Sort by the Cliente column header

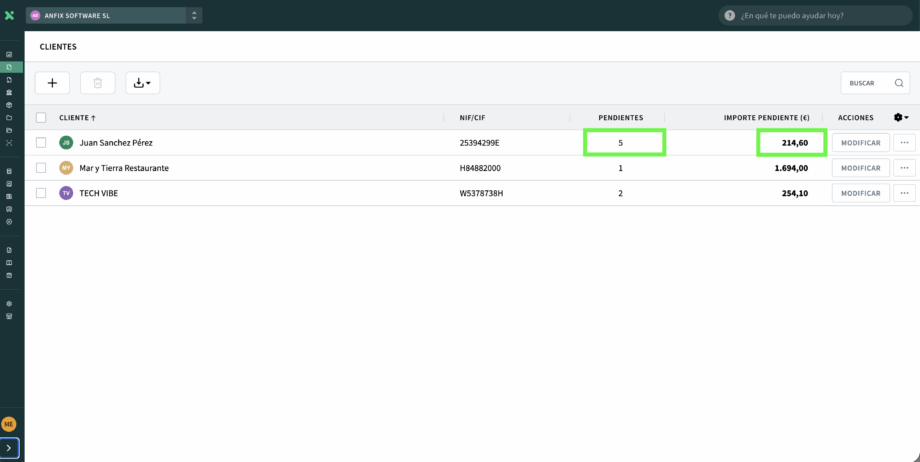pyautogui.click(x=77, y=118)
